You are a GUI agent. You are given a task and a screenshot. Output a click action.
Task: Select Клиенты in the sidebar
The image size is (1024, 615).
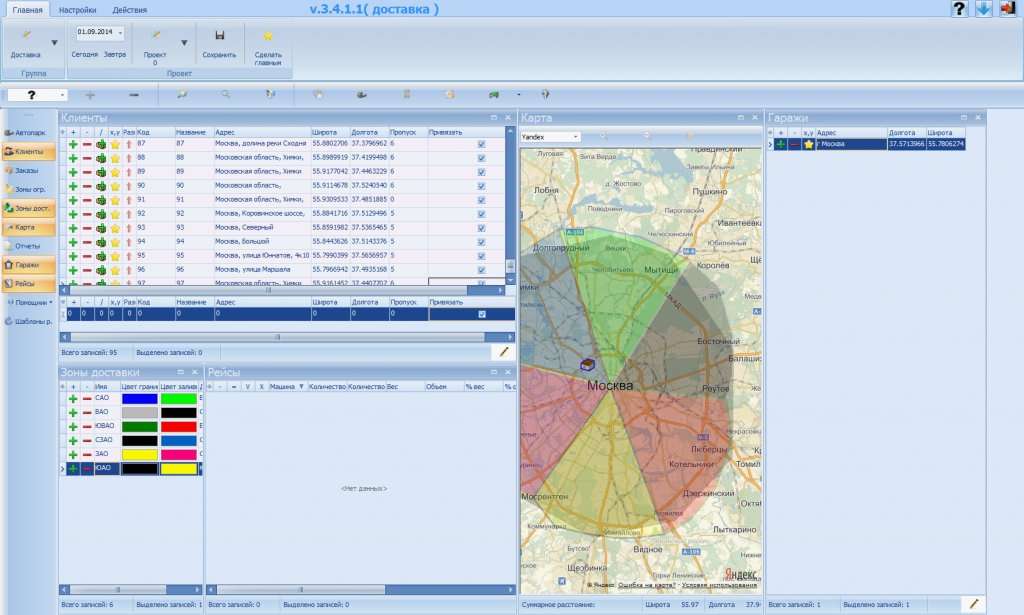click(29, 151)
